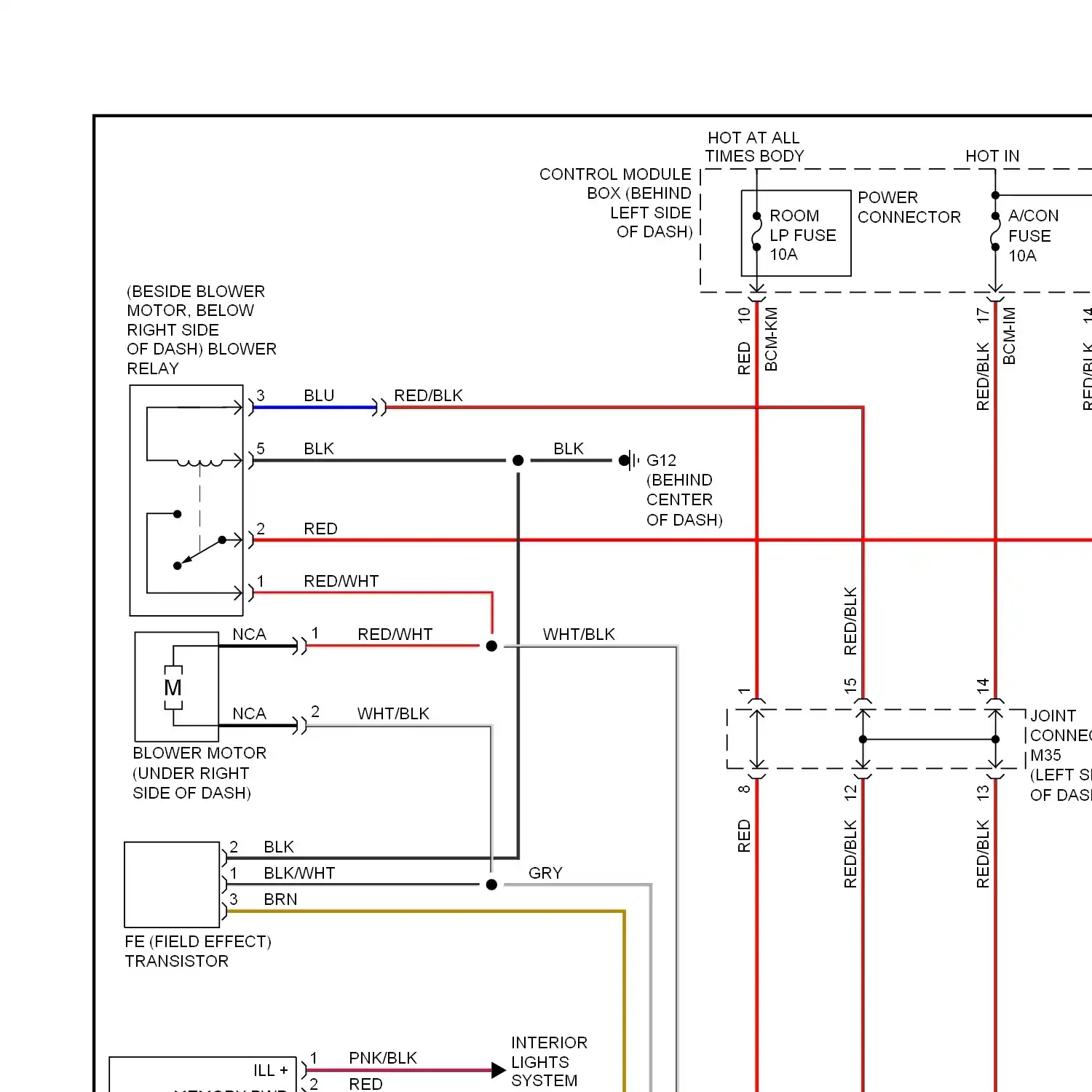
Task: Click the arrowhead pointing to Interior Lights System
Action: 499,1070
